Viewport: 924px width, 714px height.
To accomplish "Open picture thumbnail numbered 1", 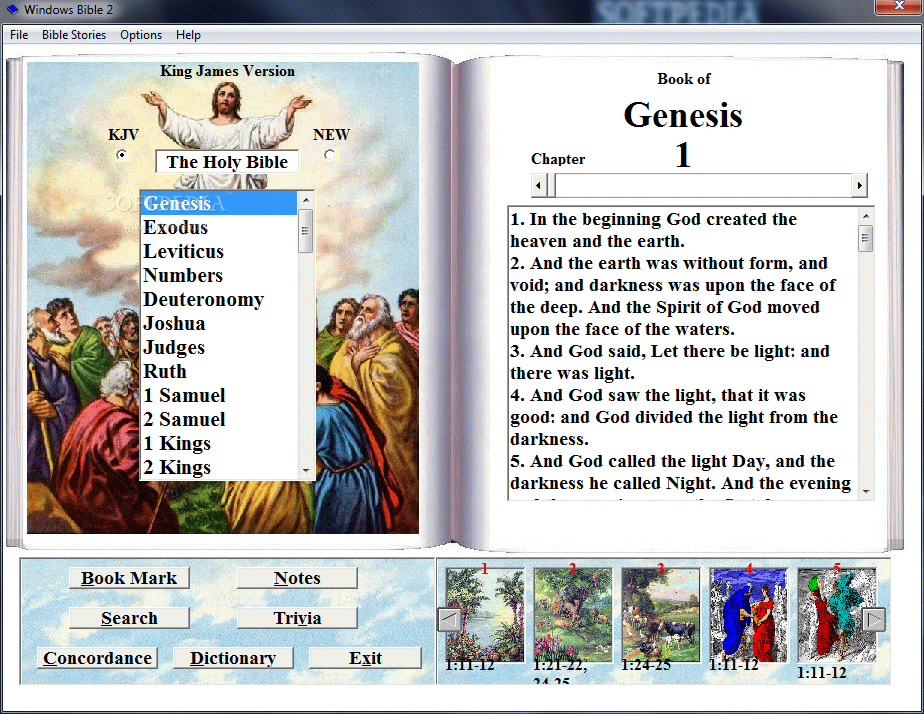I will pyautogui.click(x=485, y=614).
